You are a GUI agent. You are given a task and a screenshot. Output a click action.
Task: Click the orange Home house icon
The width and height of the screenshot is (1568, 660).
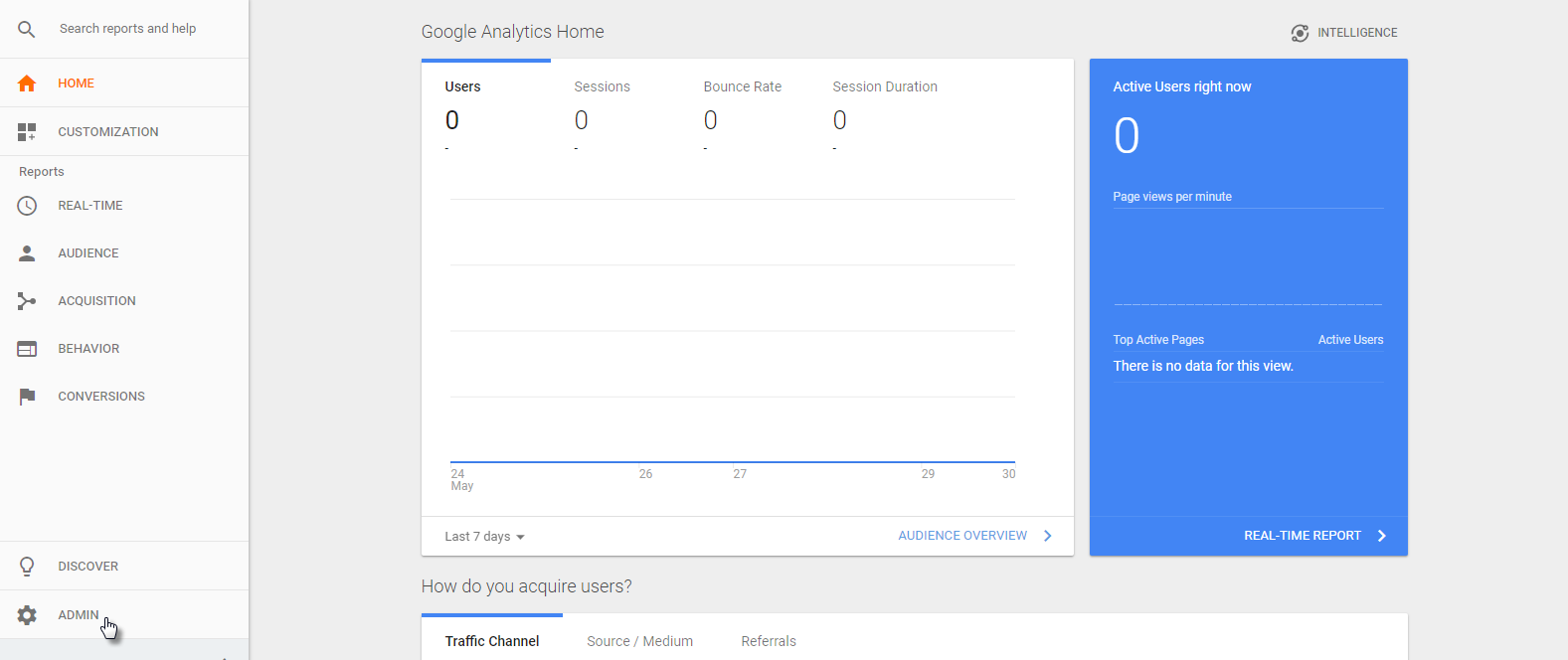(x=27, y=83)
